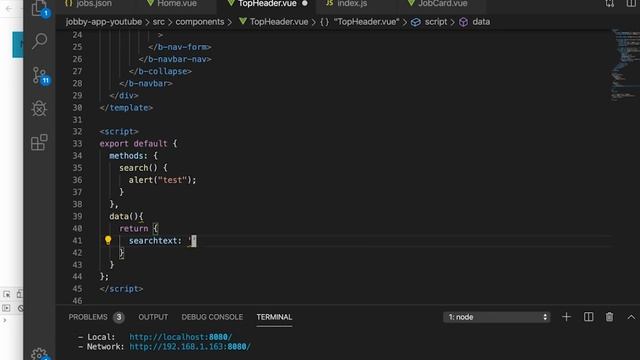Viewport: 640px width, 360px height.
Task: Click the 'methods: {' line
Action: point(133,156)
